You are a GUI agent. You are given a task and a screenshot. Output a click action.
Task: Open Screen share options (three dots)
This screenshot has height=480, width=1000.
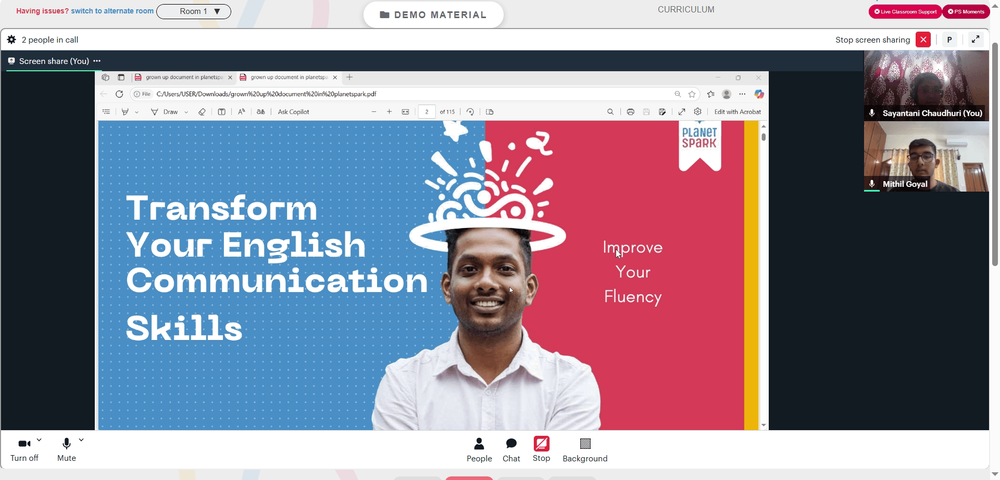coord(97,61)
